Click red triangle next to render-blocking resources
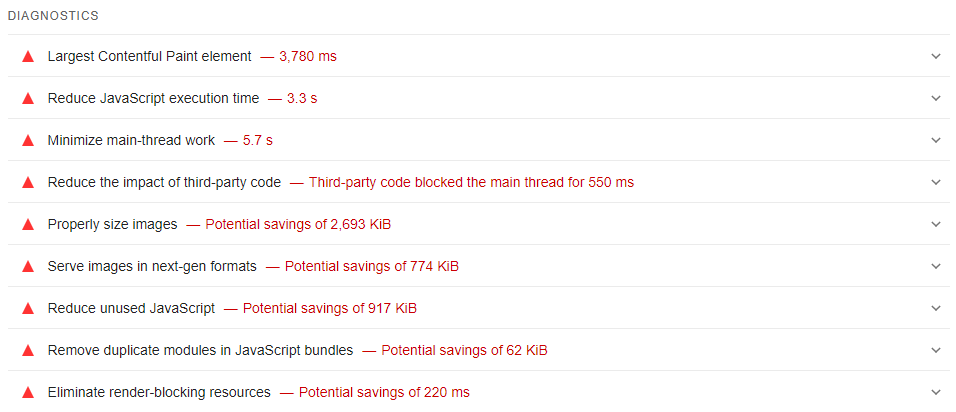 (x=28, y=392)
